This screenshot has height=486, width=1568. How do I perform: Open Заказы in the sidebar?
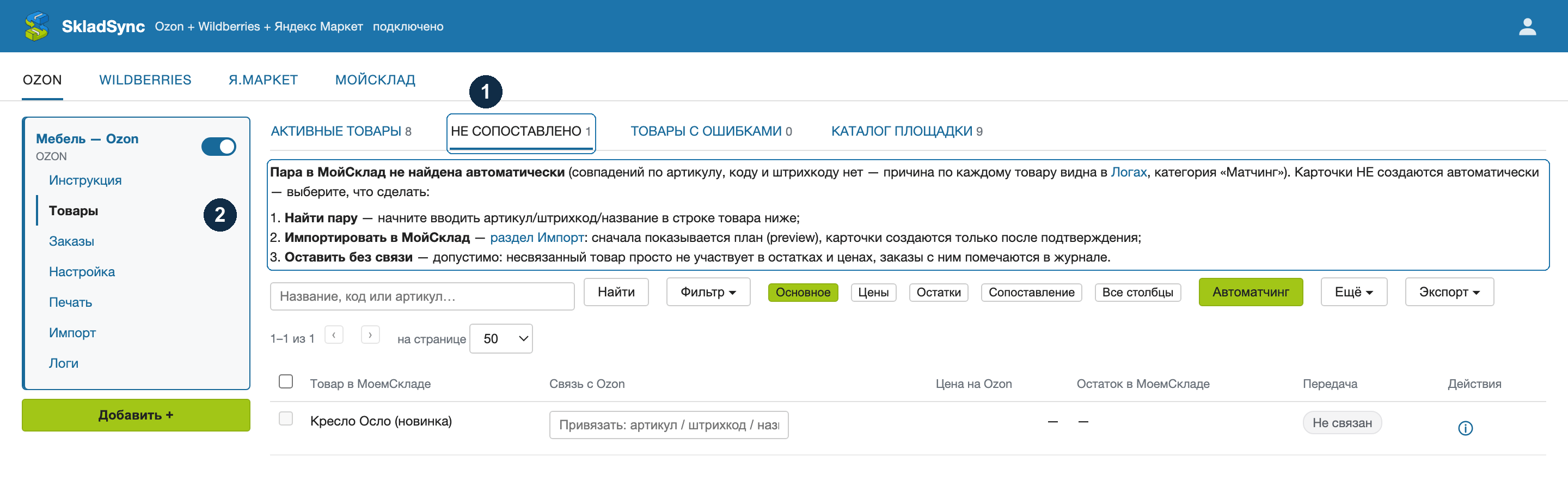[71, 241]
